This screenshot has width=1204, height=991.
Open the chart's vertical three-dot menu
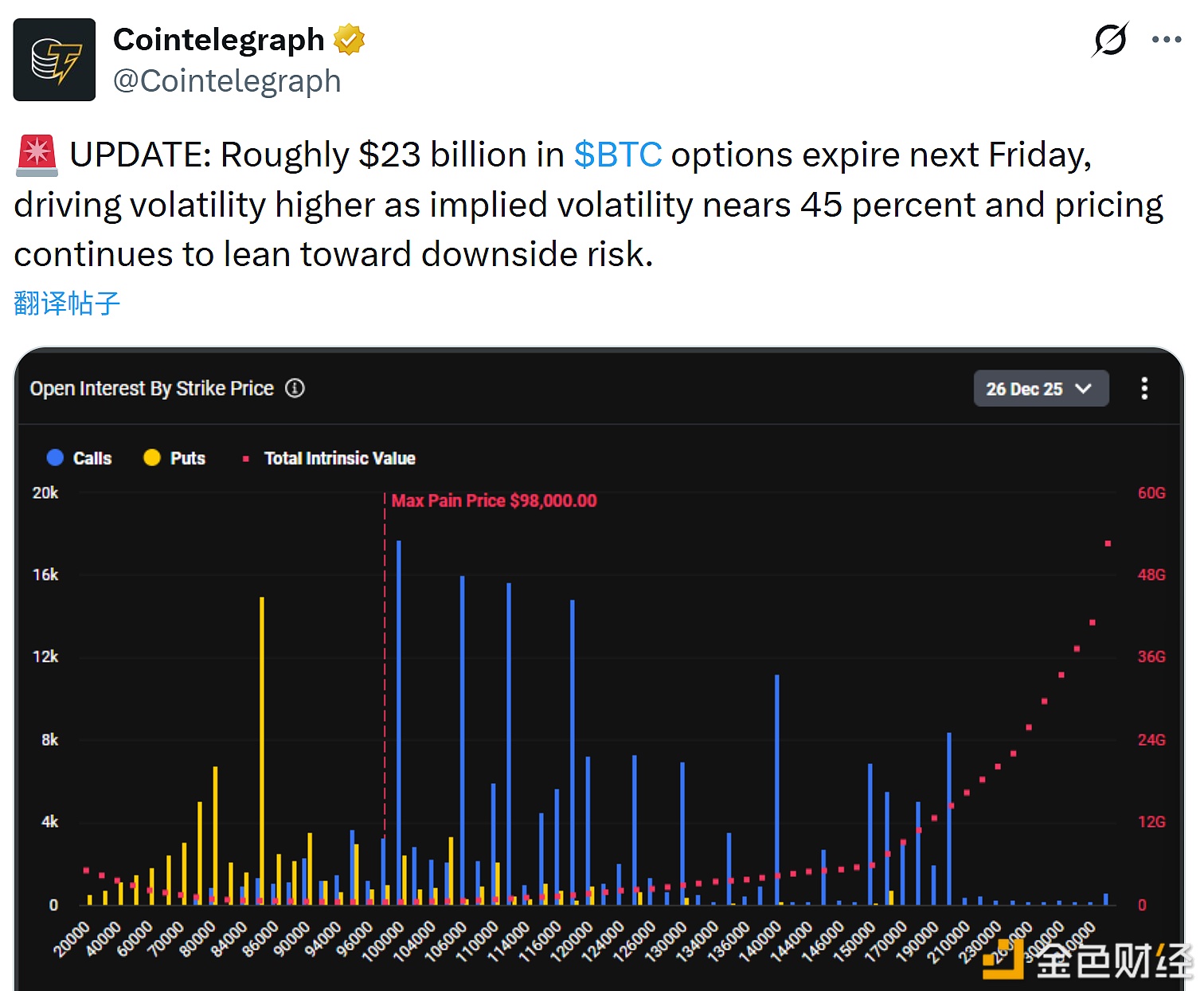tap(1144, 389)
